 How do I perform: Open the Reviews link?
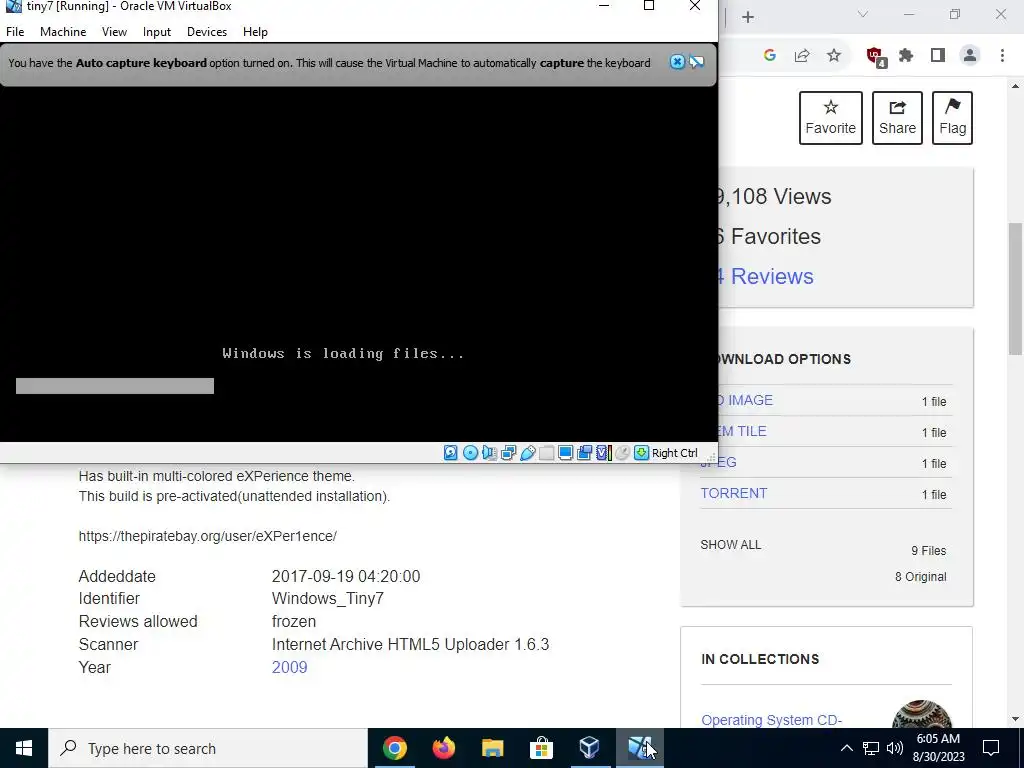point(765,276)
